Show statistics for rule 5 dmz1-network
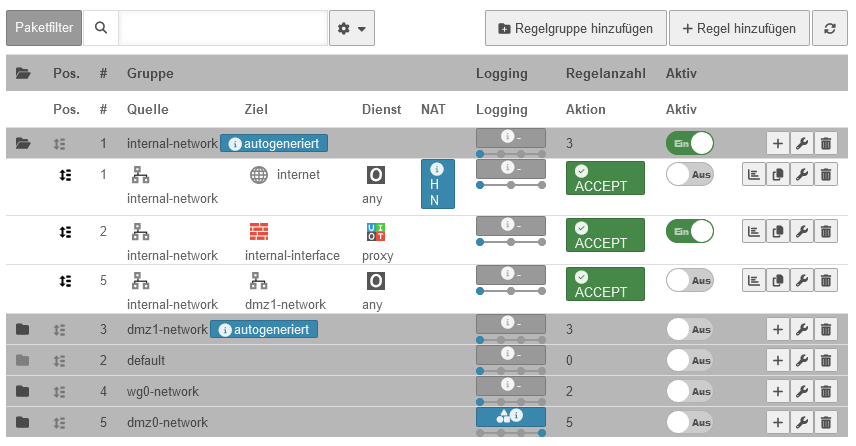The height and width of the screenshot is (446, 856). 754,281
